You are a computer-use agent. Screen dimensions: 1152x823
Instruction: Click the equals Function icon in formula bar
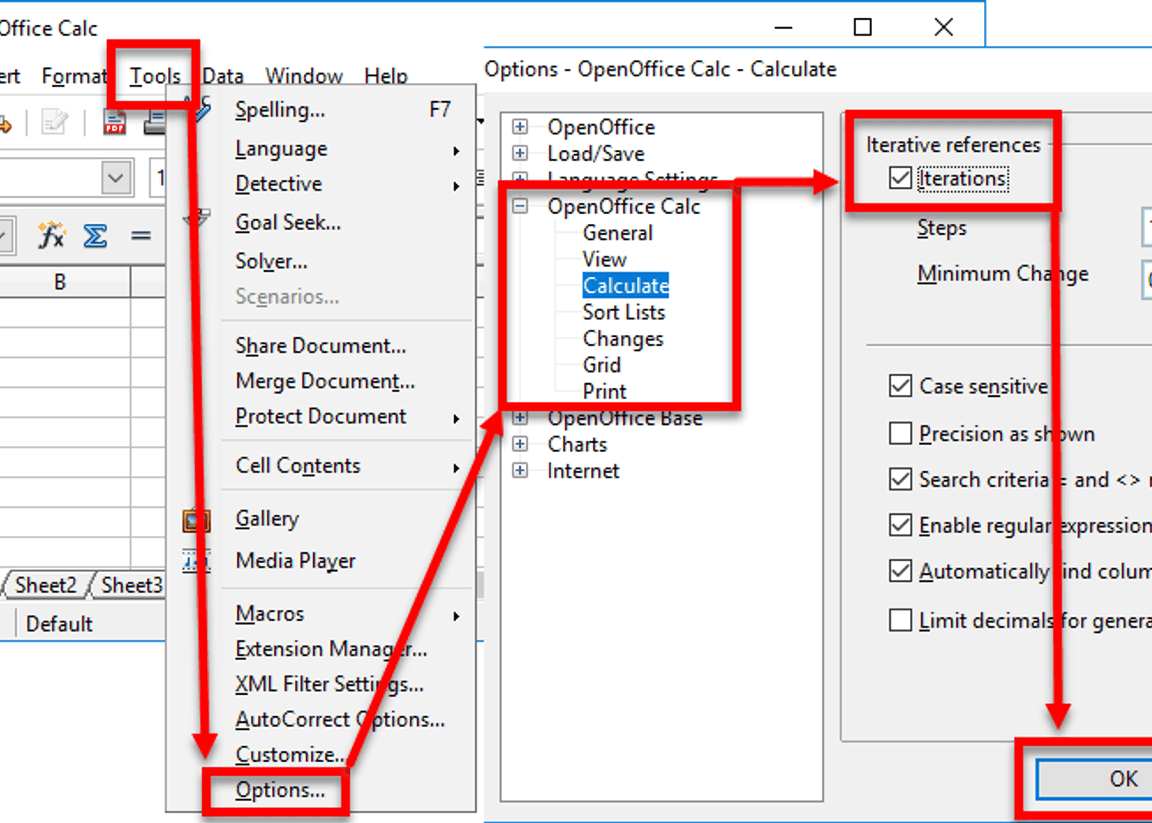pyautogui.click(x=140, y=236)
